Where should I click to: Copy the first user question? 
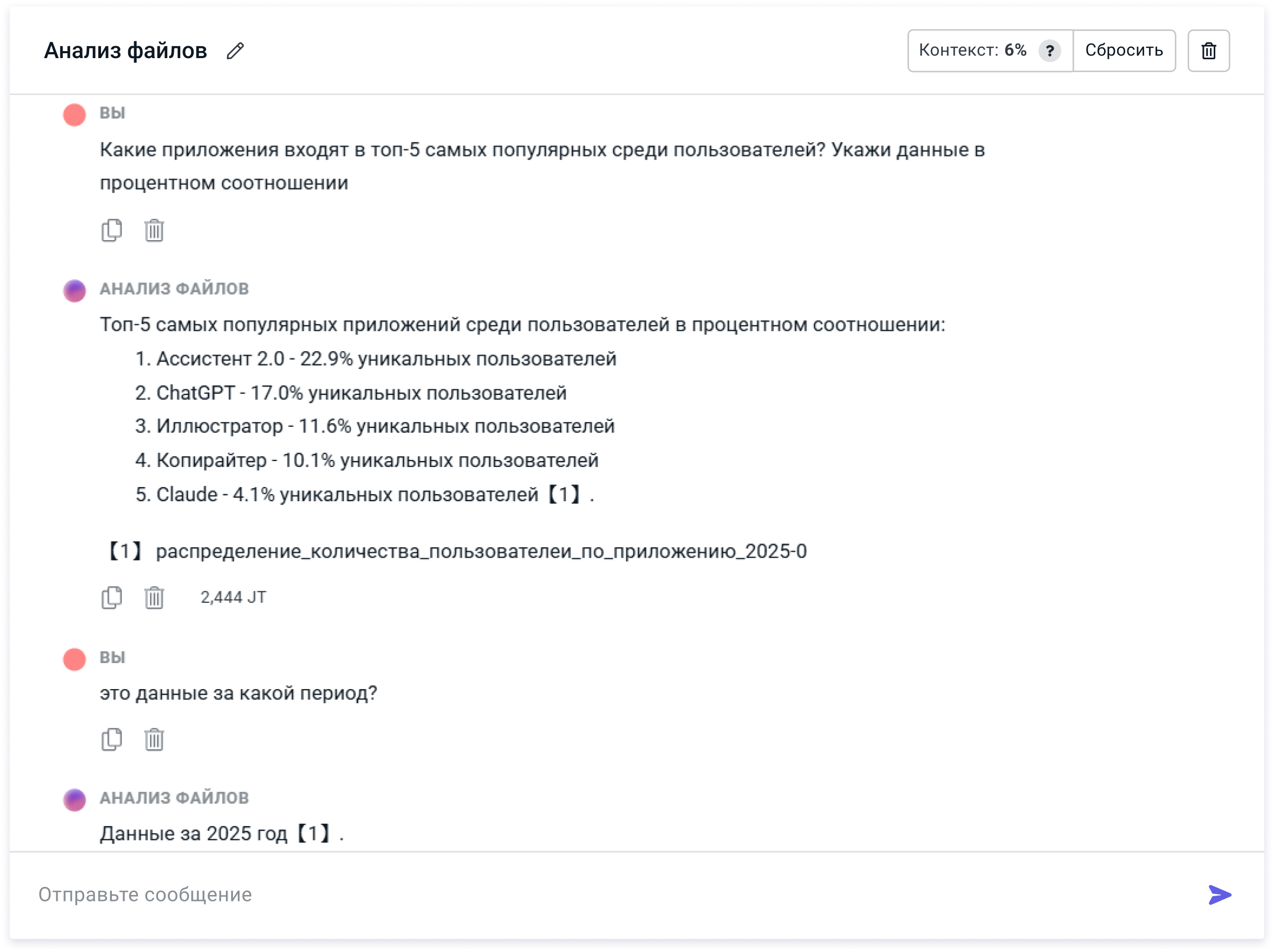(112, 230)
